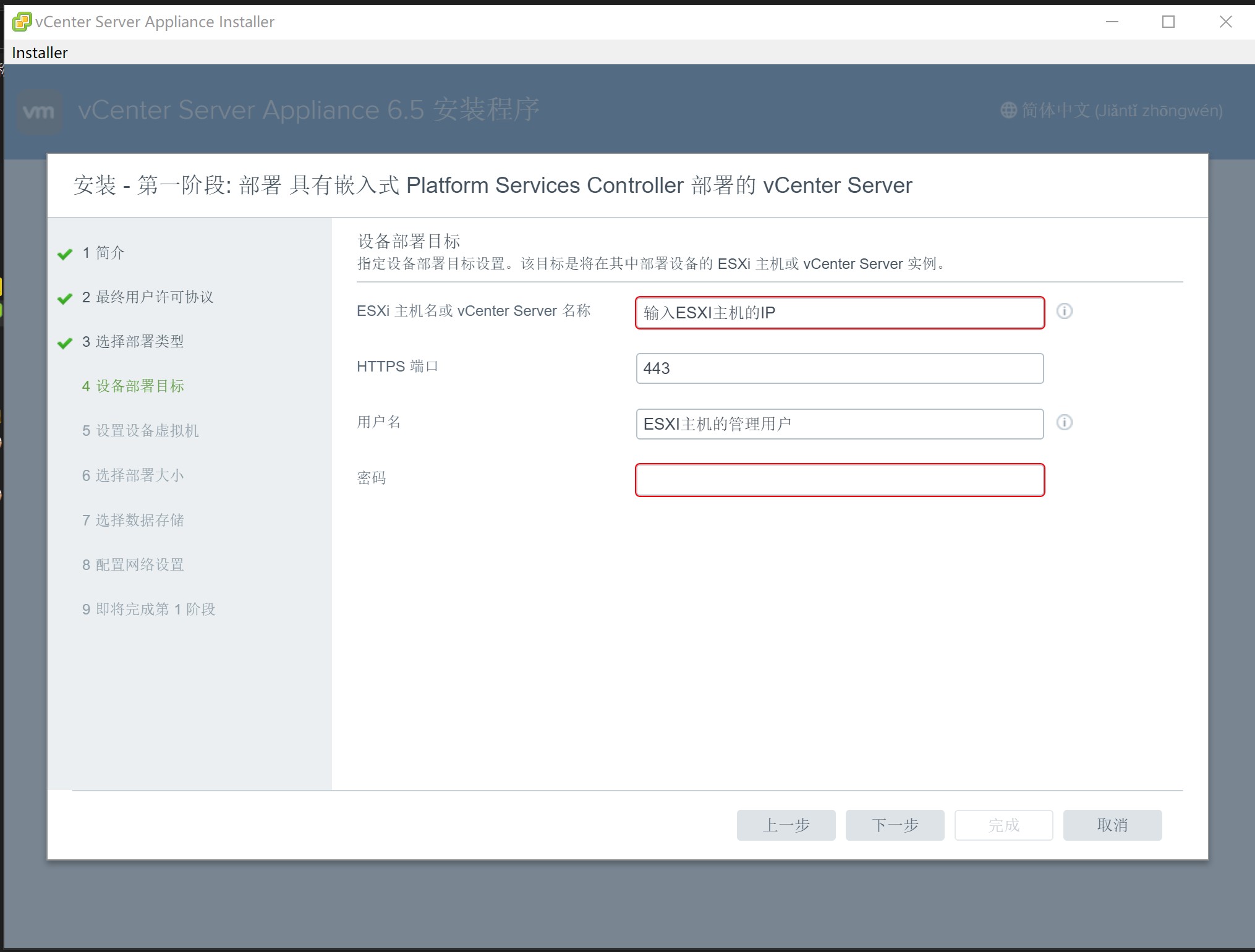Open the 简体中文 language selector

(x=1112, y=111)
